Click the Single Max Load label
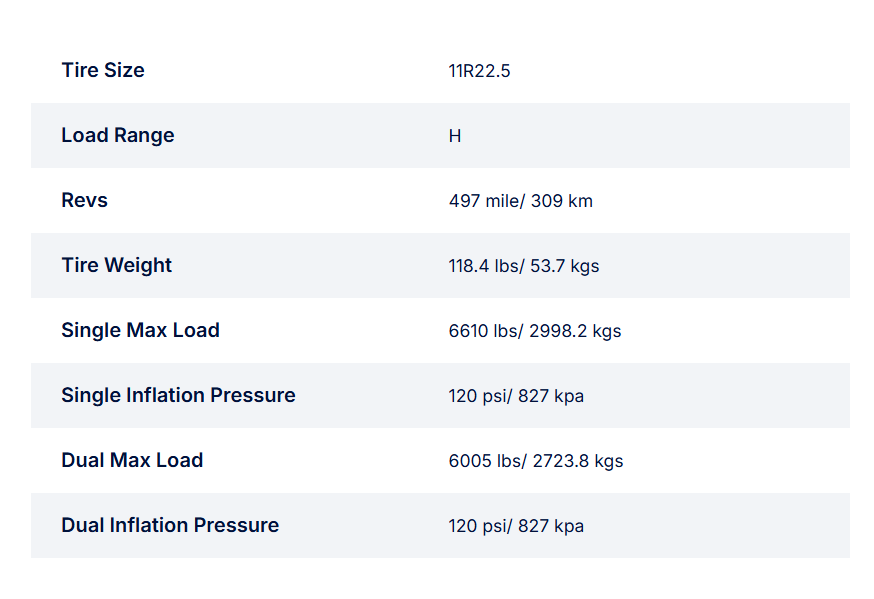Image resolution: width=874 pixels, height=599 pixels. coord(140,330)
